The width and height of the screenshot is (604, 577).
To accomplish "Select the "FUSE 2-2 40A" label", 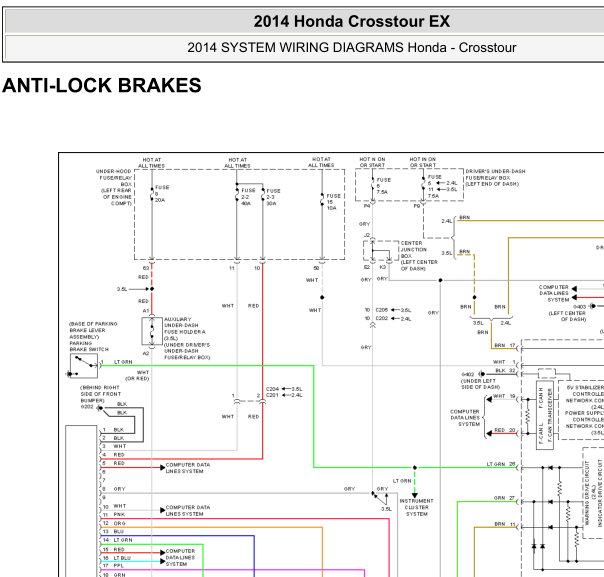I will click(x=248, y=197).
